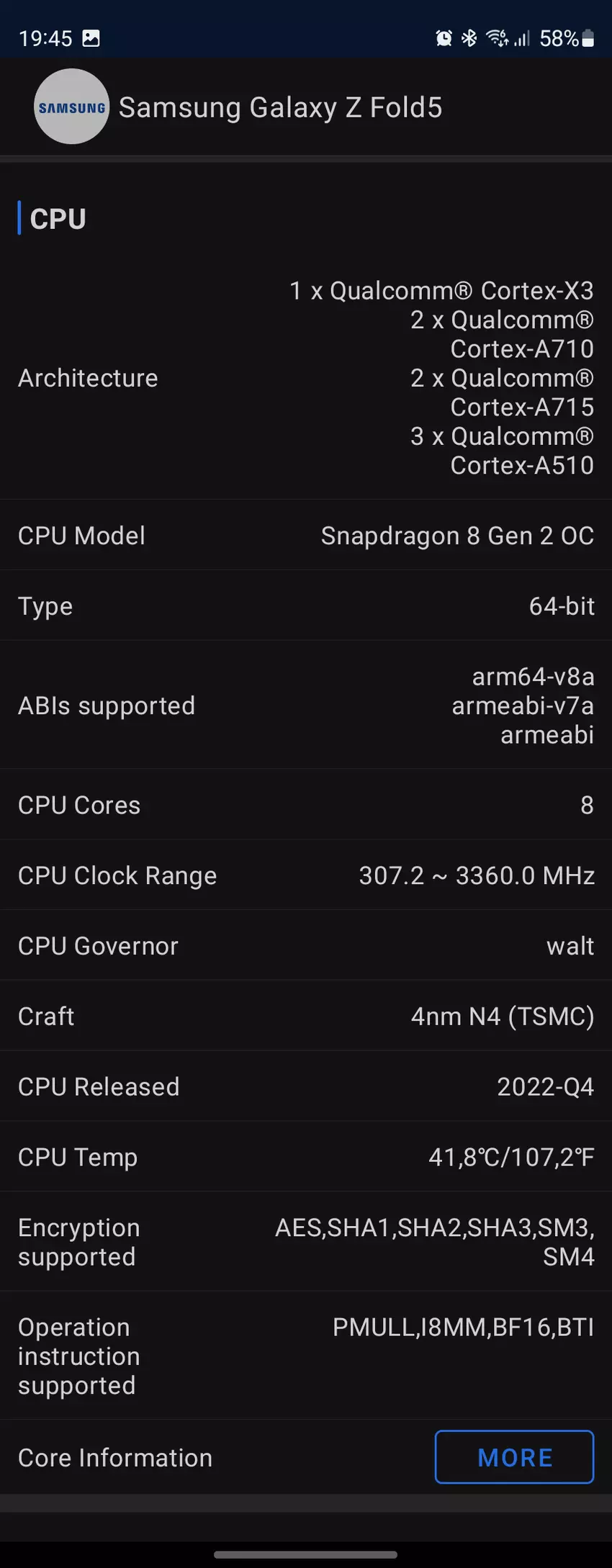Tap the alarm clock status icon
The height and width of the screenshot is (1568, 612).
pos(444,38)
